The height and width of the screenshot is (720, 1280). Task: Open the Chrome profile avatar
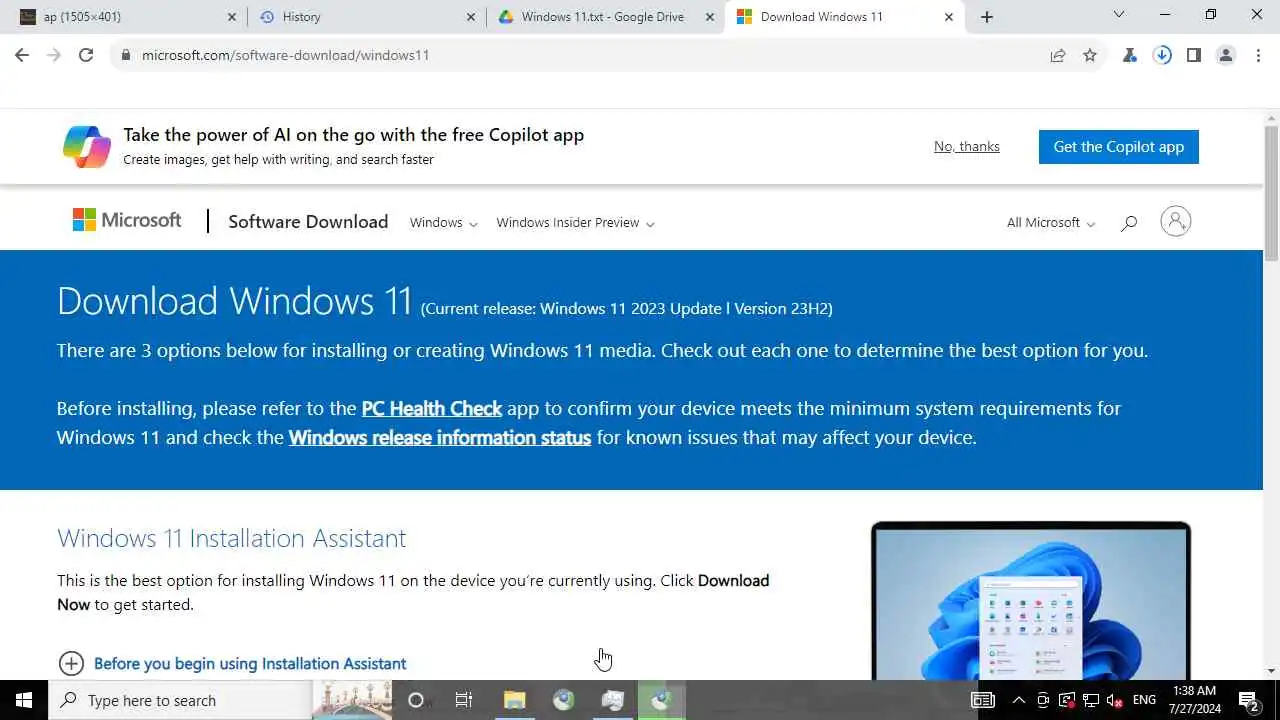click(1226, 56)
